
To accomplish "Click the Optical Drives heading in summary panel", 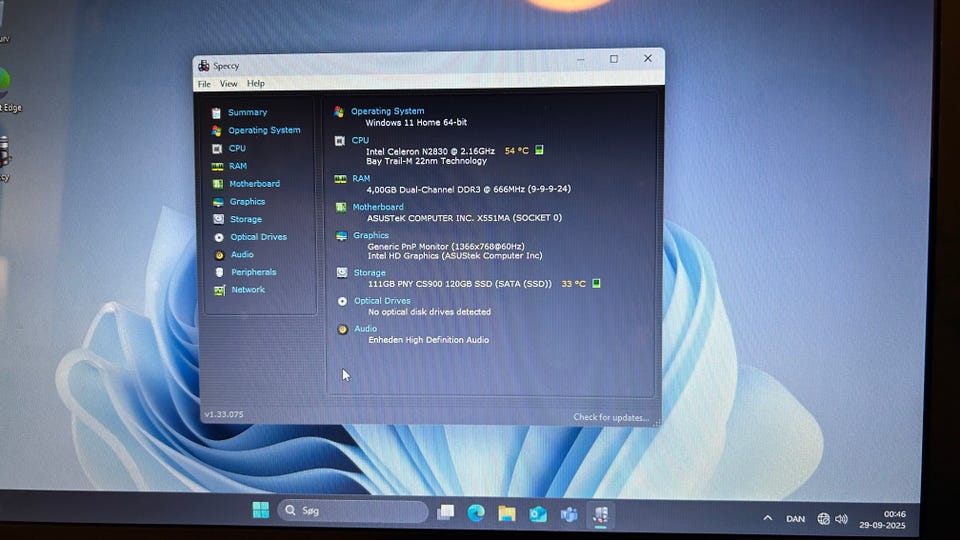I will click(382, 301).
